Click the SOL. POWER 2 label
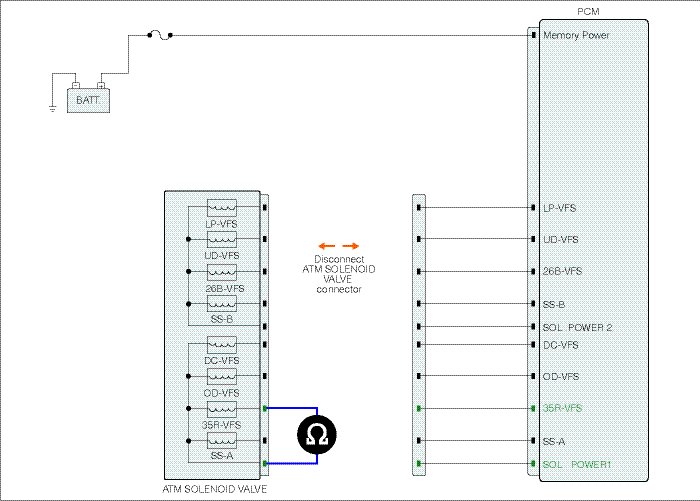This screenshot has height=501, width=700. click(x=577, y=327)
